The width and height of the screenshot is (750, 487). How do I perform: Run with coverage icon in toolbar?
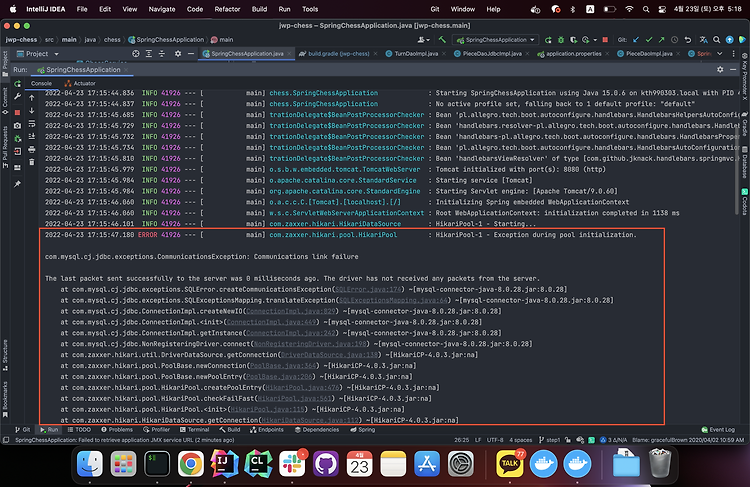[x=573, y=40]
